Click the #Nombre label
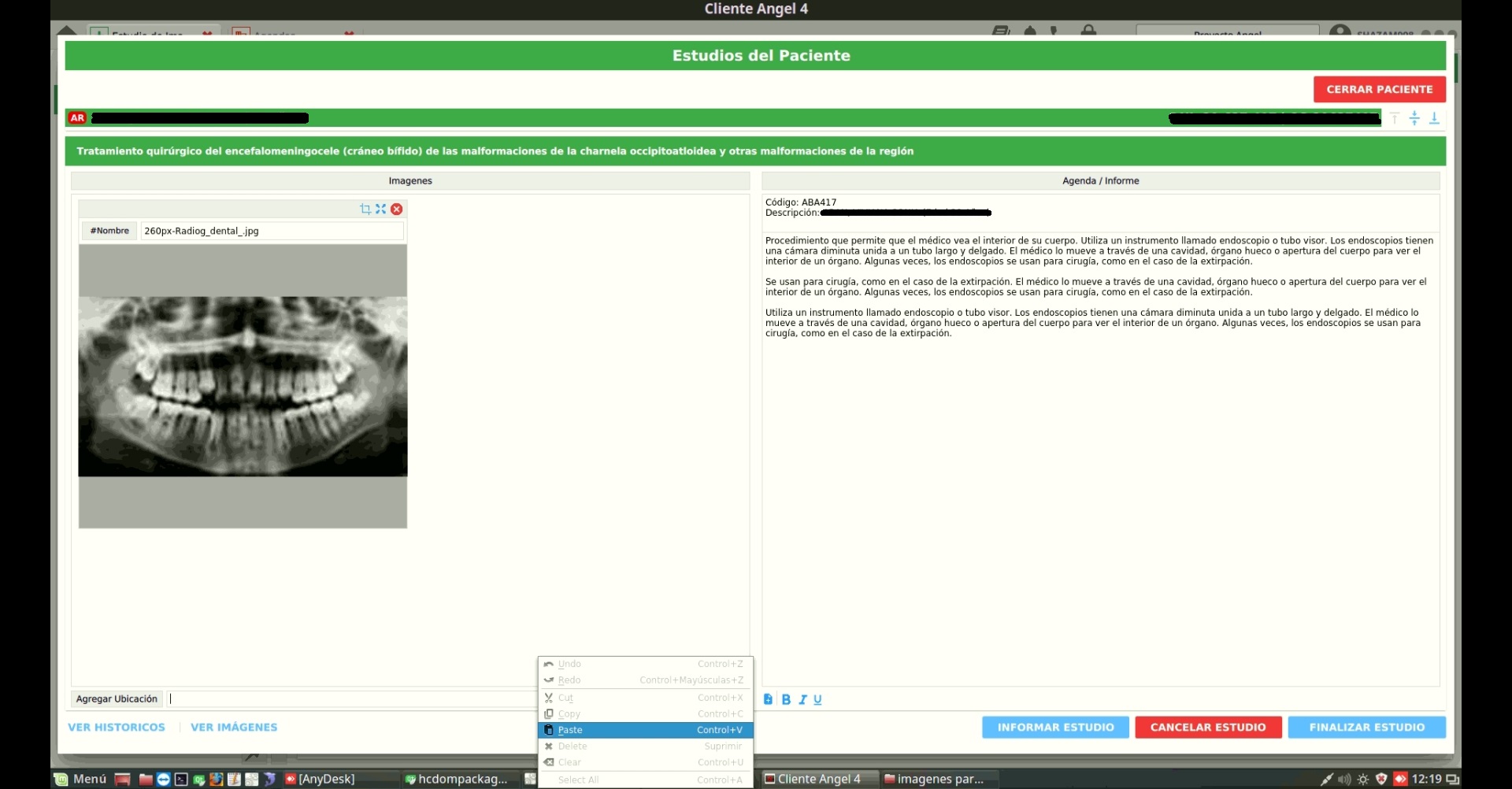Screen dimensions: 1512x789 click(x=109, y=231)
